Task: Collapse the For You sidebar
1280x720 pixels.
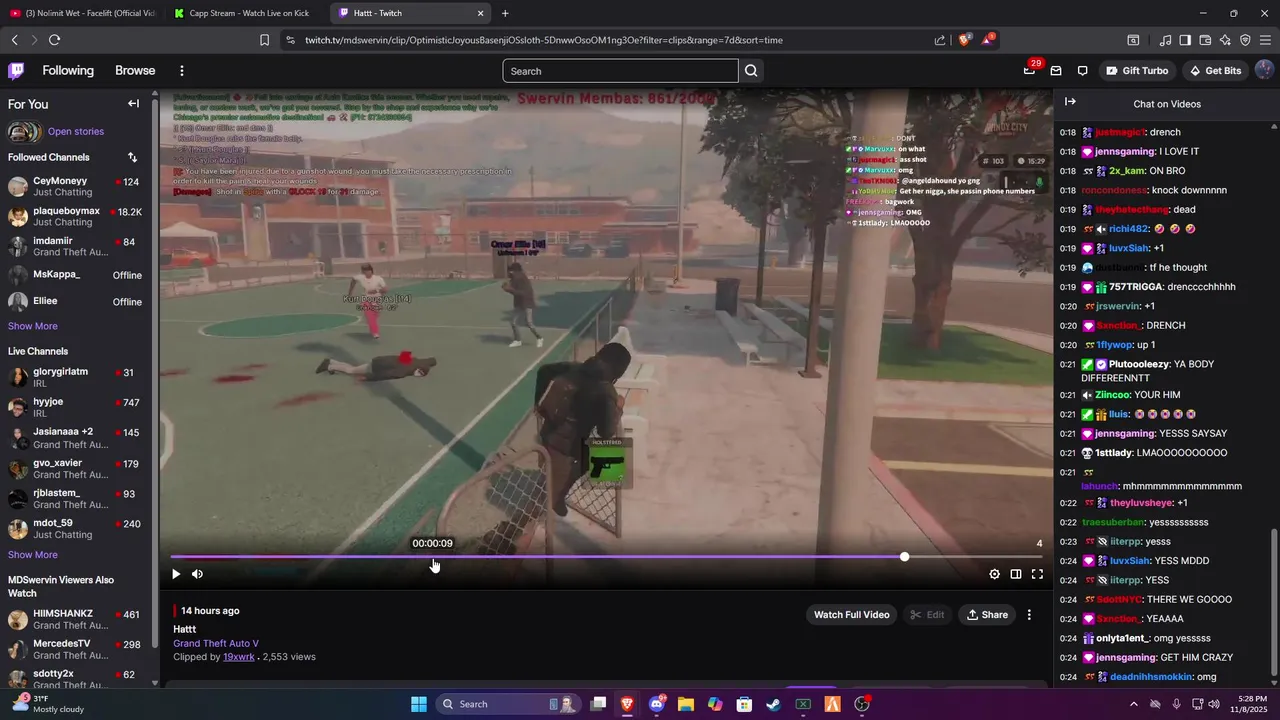Action: [x=133, y=104]
